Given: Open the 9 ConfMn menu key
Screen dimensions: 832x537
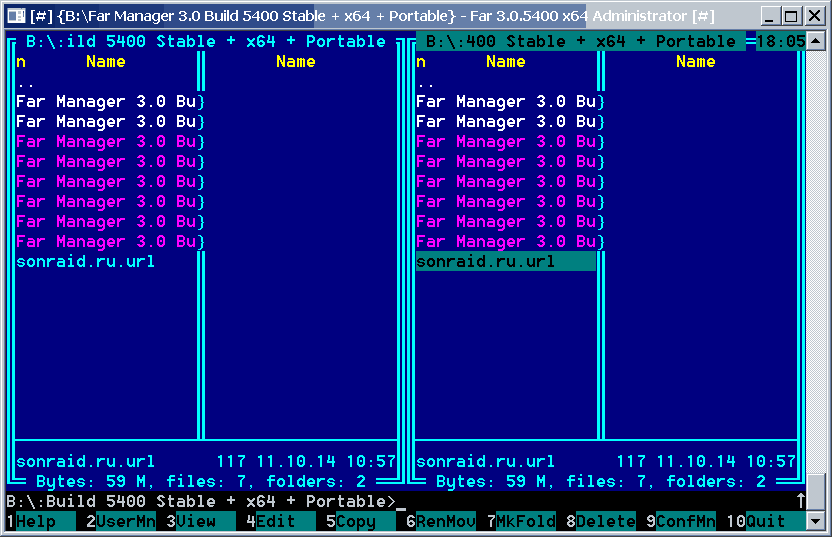Looking at the screenshot, I should point(681,522).
